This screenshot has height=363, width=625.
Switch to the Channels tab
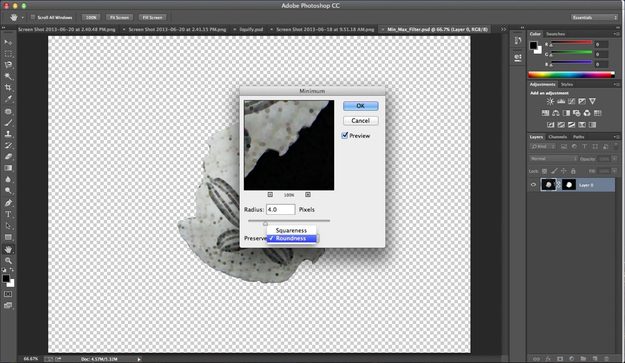click(x=557, y=137)
